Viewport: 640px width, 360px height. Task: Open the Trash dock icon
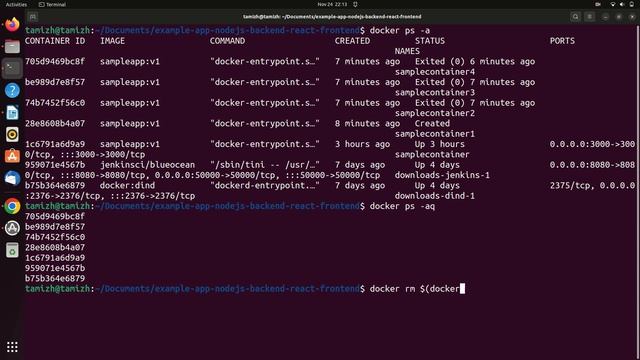pos(12,250)
